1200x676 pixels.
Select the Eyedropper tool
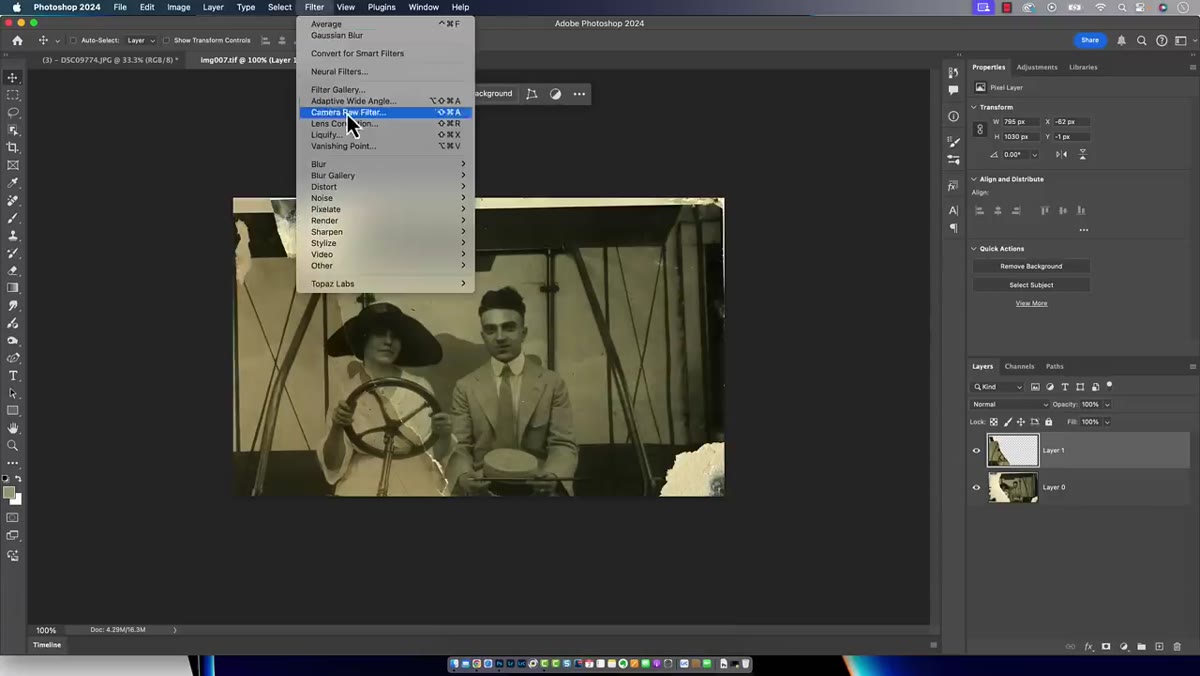[x=13, y=183]
